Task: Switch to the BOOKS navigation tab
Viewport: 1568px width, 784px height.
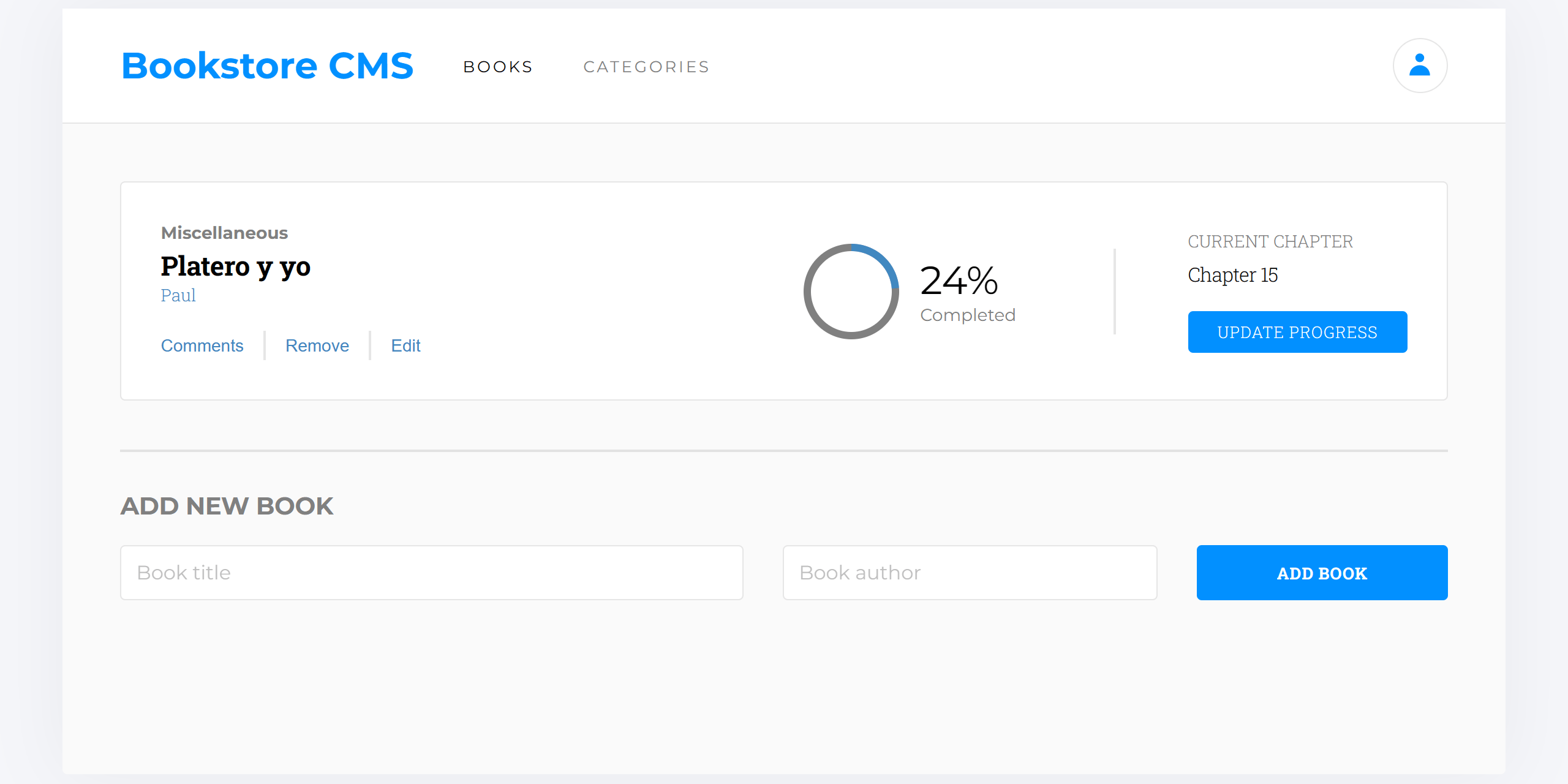Action: click(x=497, y=66)
